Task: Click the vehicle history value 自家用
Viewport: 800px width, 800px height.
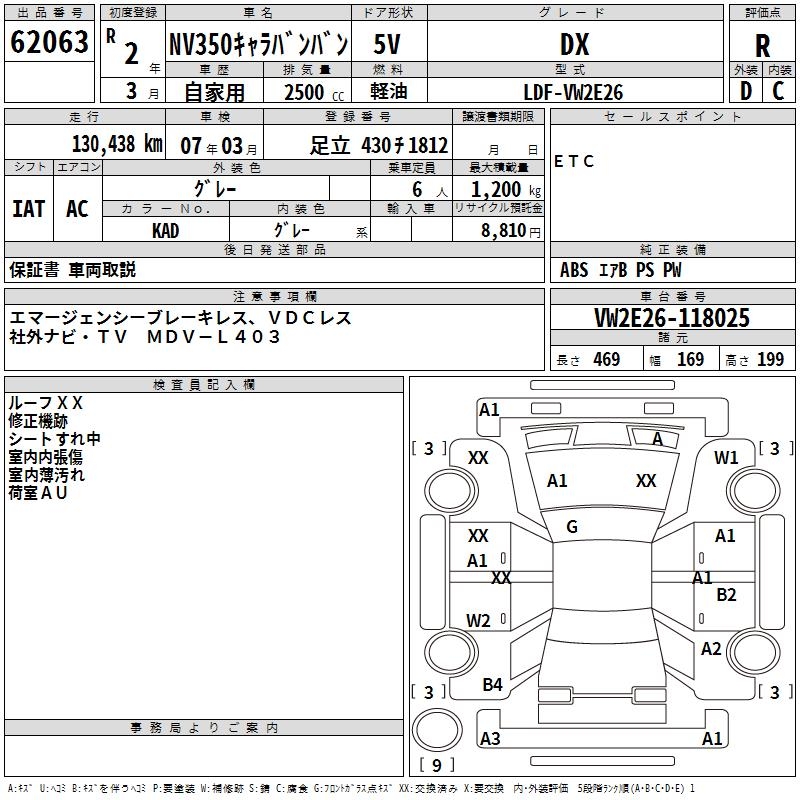Action: coord(214,92)
